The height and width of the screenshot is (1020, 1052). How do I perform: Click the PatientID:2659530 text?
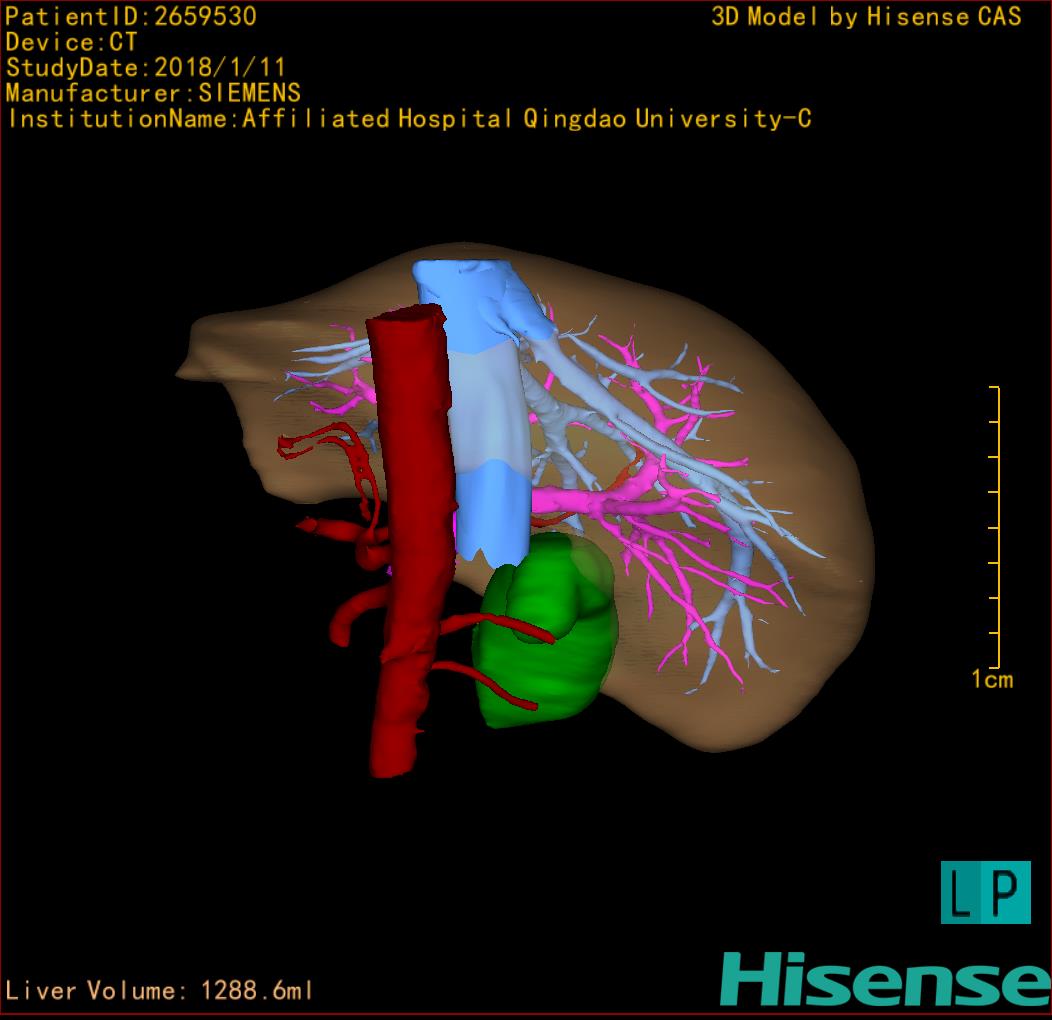131,17
